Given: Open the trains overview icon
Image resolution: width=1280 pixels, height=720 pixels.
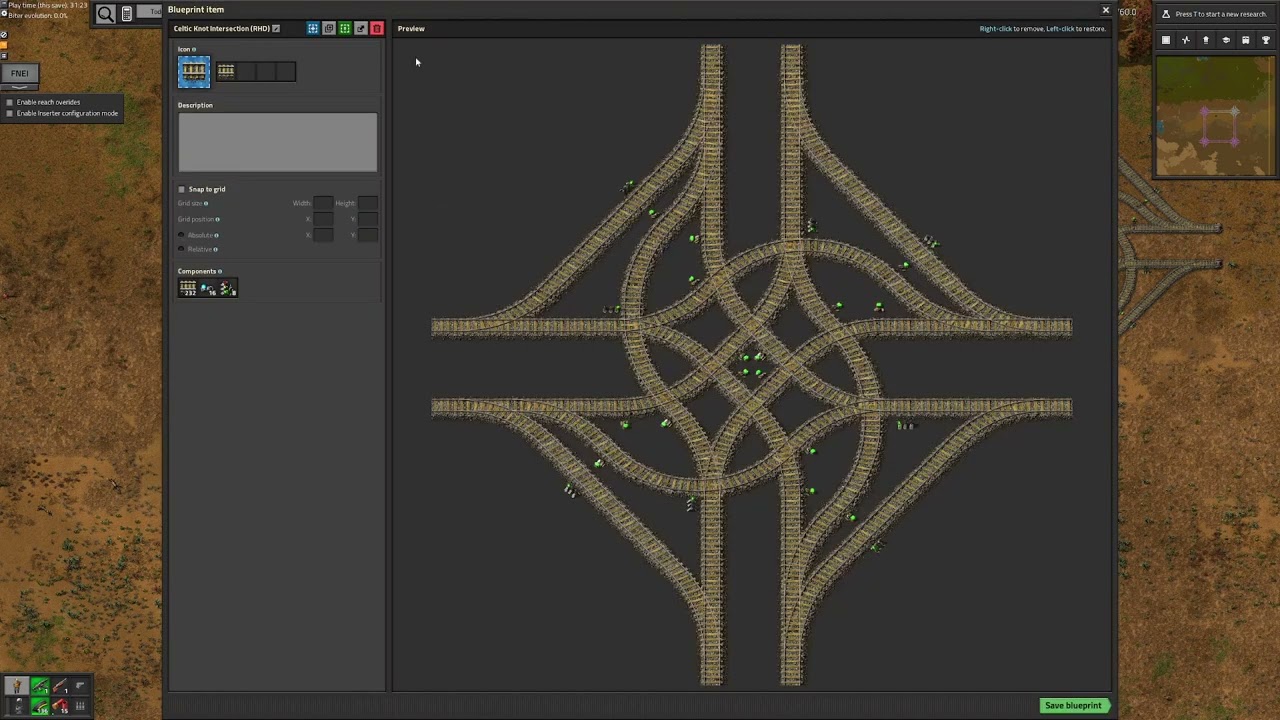Looking at the screenshot, I should (x=1246, y=40).
